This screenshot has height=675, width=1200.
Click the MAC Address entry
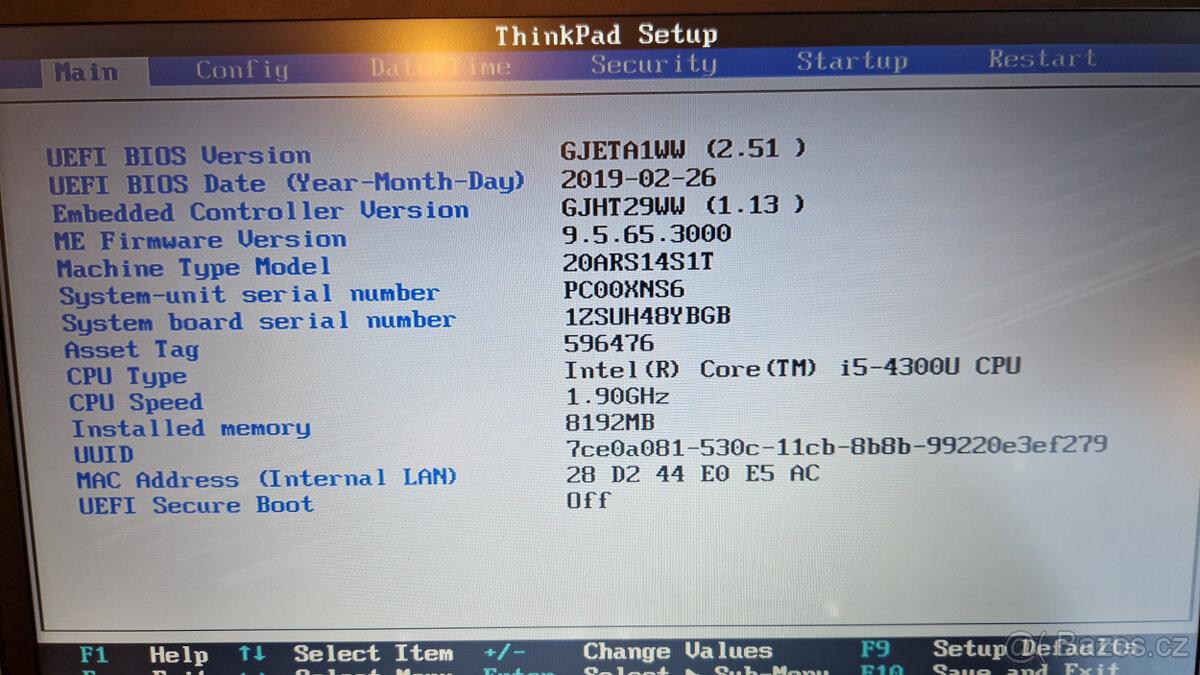(265, 477)
